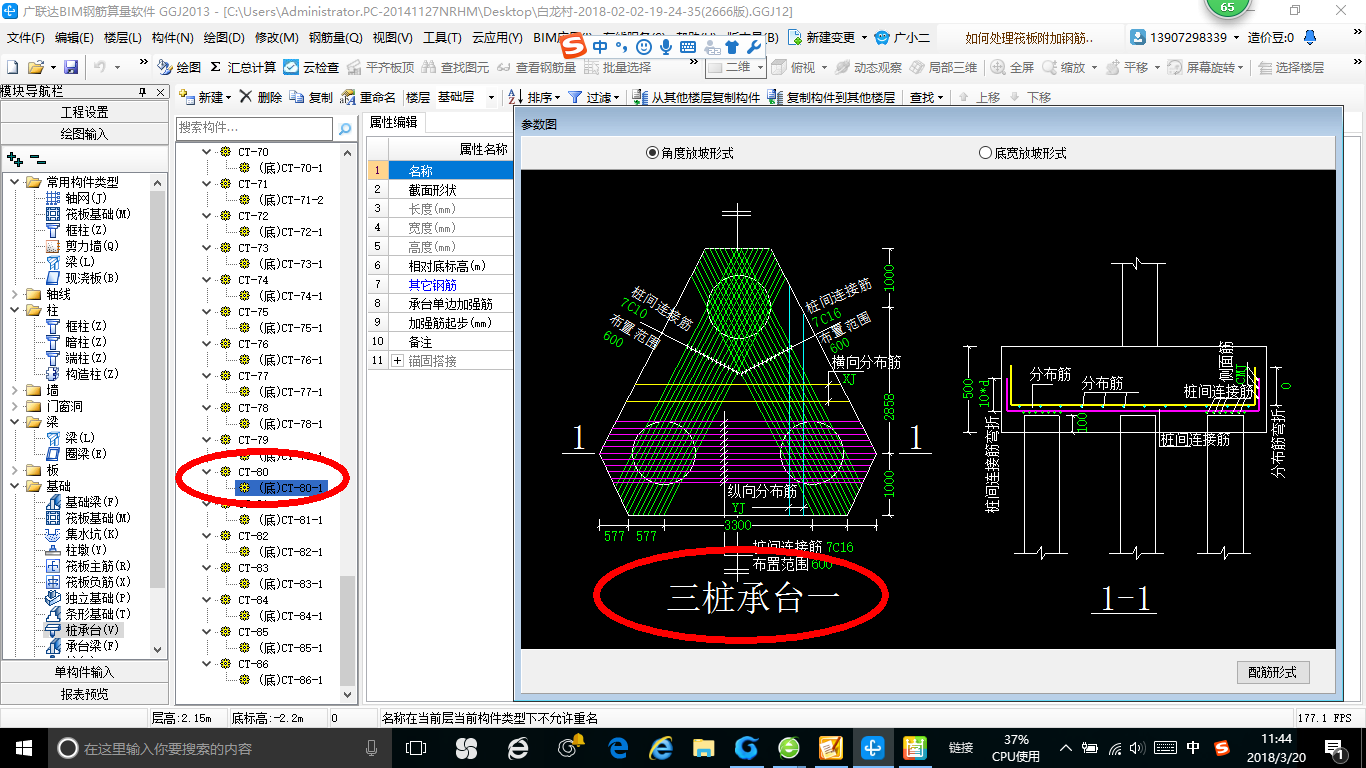Image resolution: width=1366 pixels, height=768 pixels.
Task: Select 剪力墙(Q) in navigation tree
Action: 91,246
